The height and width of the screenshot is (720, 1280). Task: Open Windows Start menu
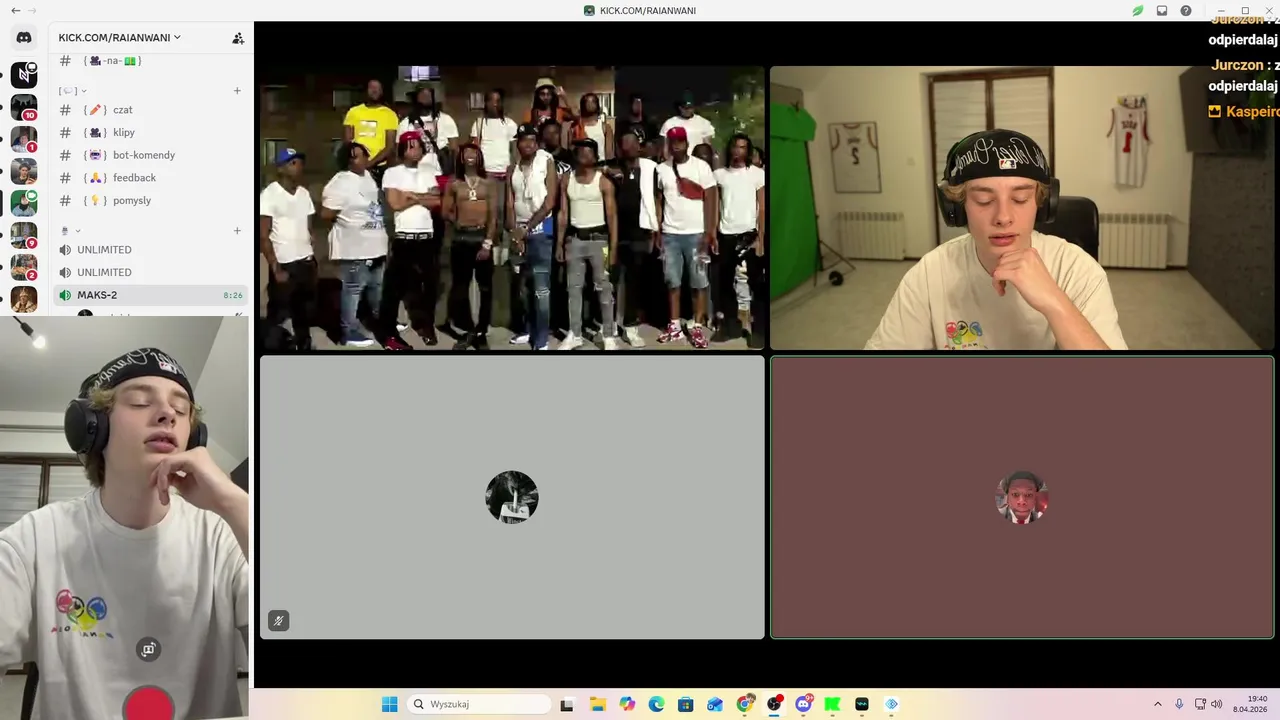point(390,704)
